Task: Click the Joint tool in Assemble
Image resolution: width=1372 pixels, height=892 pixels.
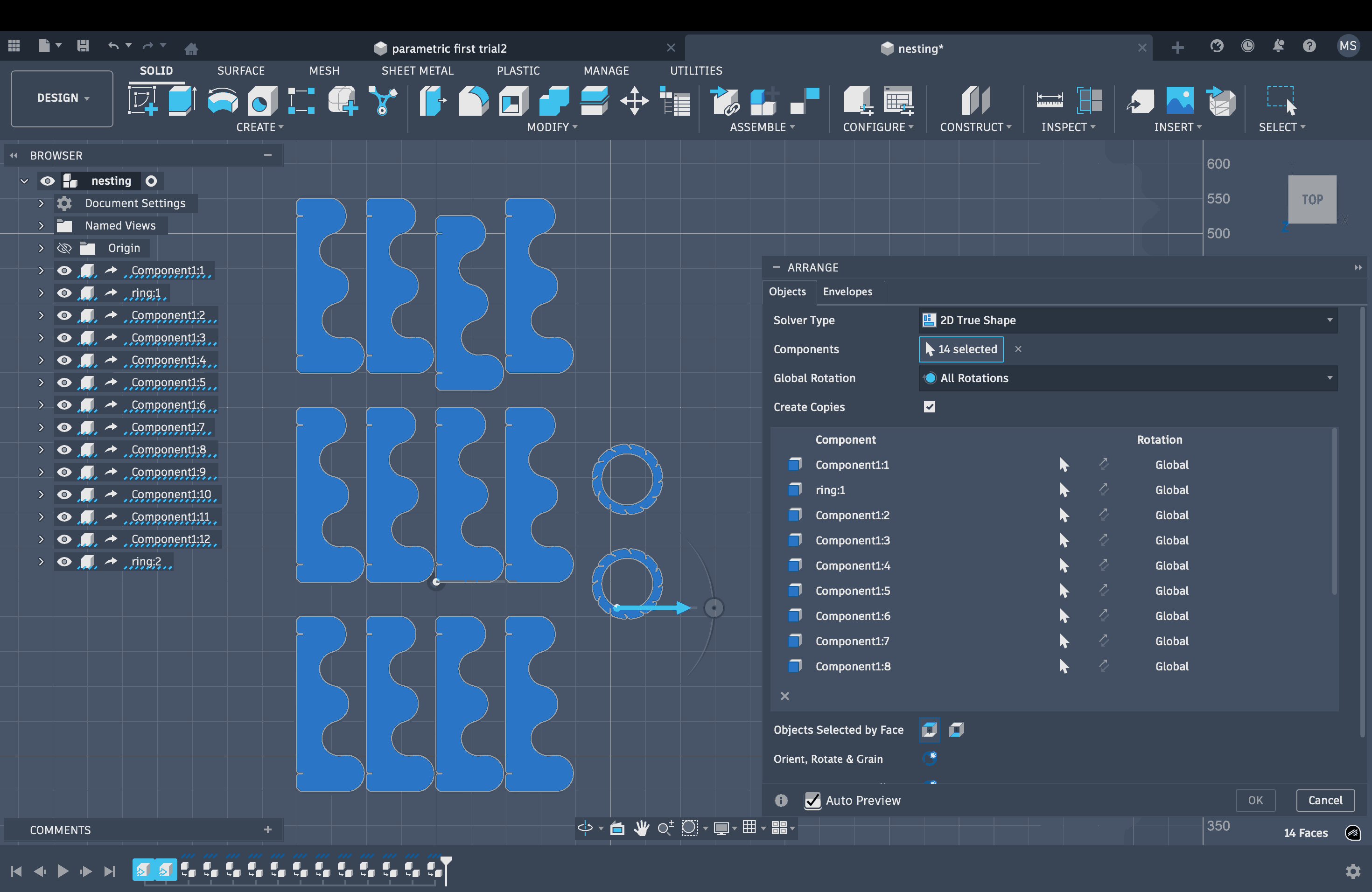Action: pyautogui.click(x=725, y=100)
